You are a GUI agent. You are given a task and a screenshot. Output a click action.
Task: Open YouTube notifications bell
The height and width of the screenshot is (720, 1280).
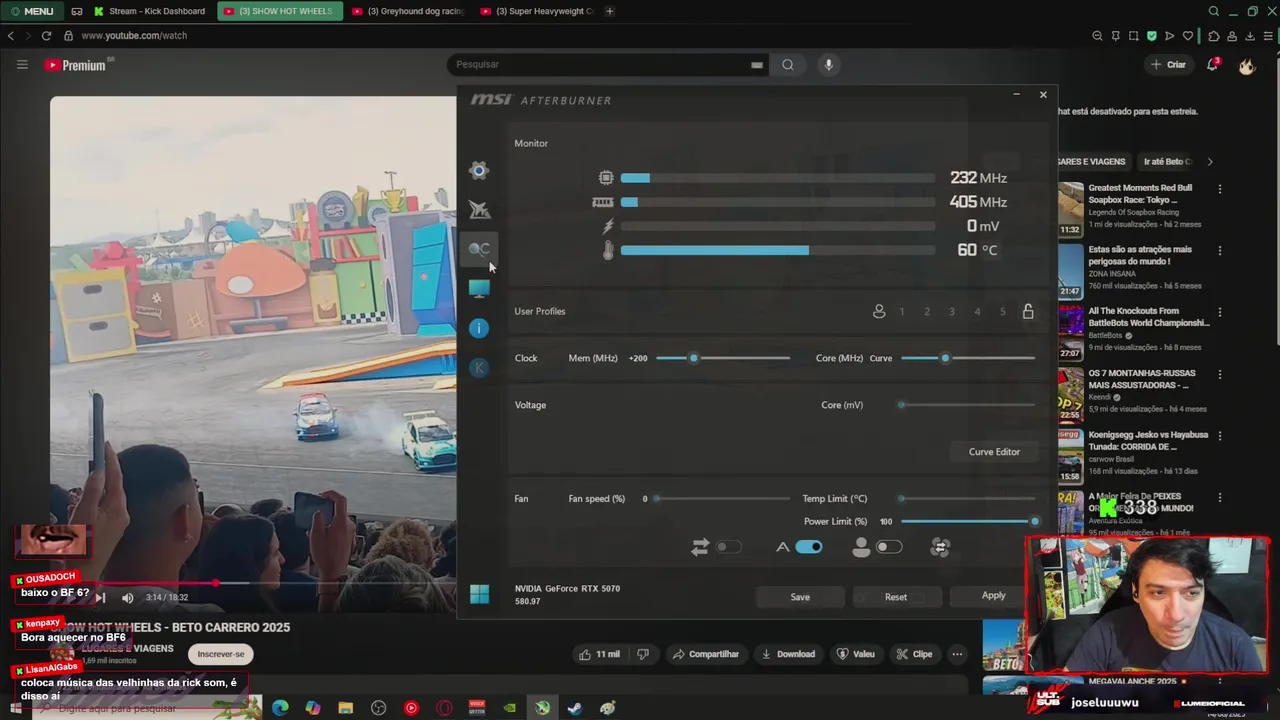[x=1212, y=64]
